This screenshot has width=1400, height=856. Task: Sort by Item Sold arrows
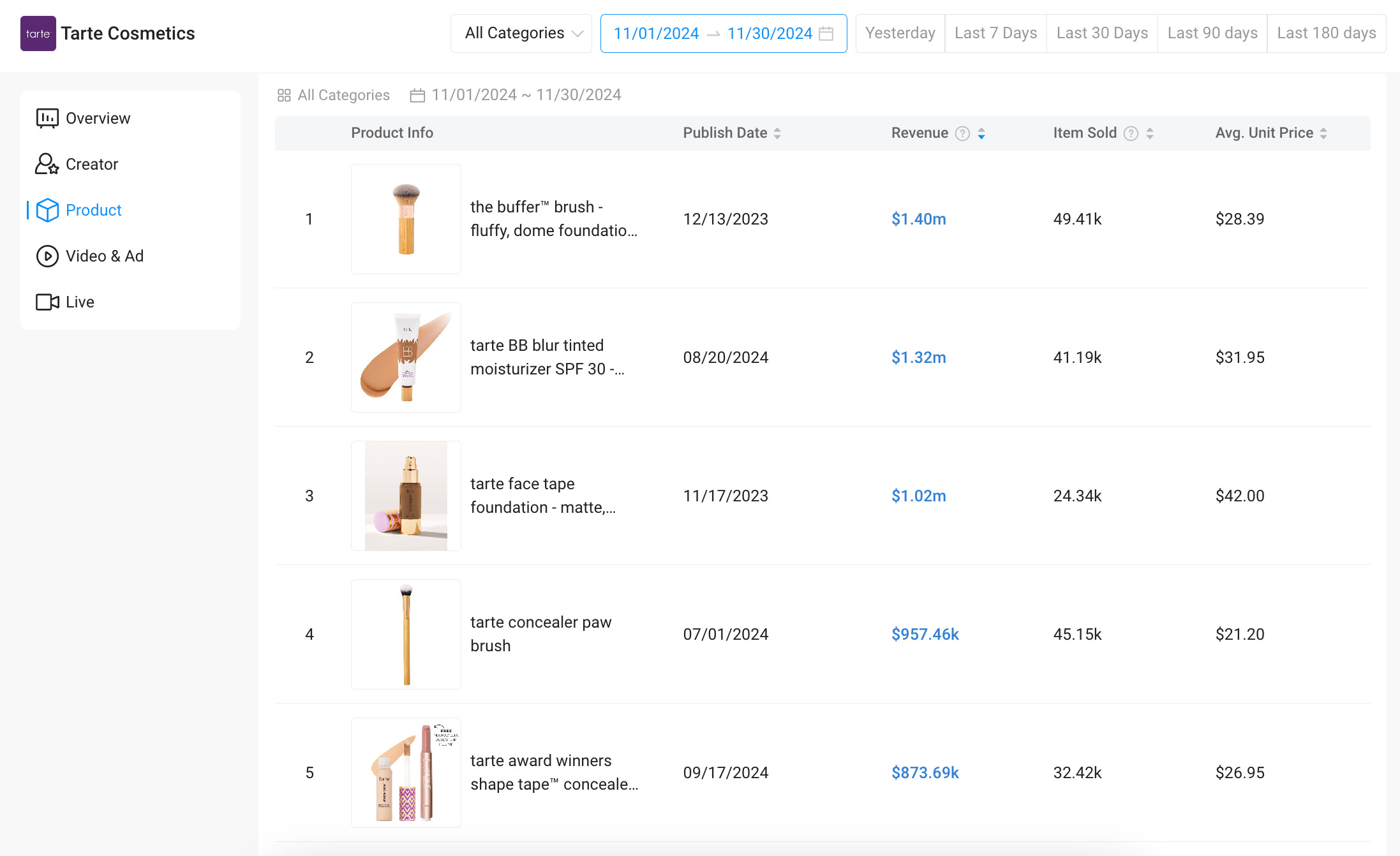click(x=1150, y=133)
